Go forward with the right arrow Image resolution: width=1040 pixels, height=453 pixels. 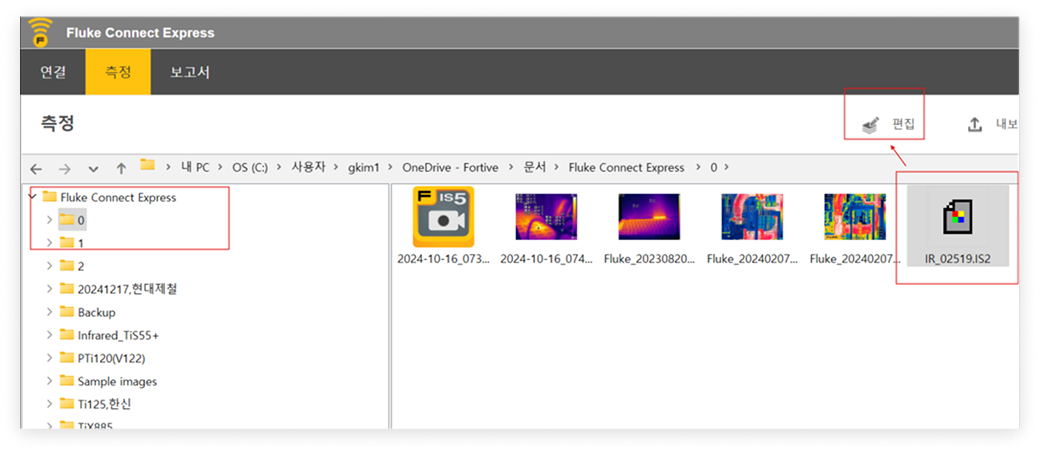64,168
